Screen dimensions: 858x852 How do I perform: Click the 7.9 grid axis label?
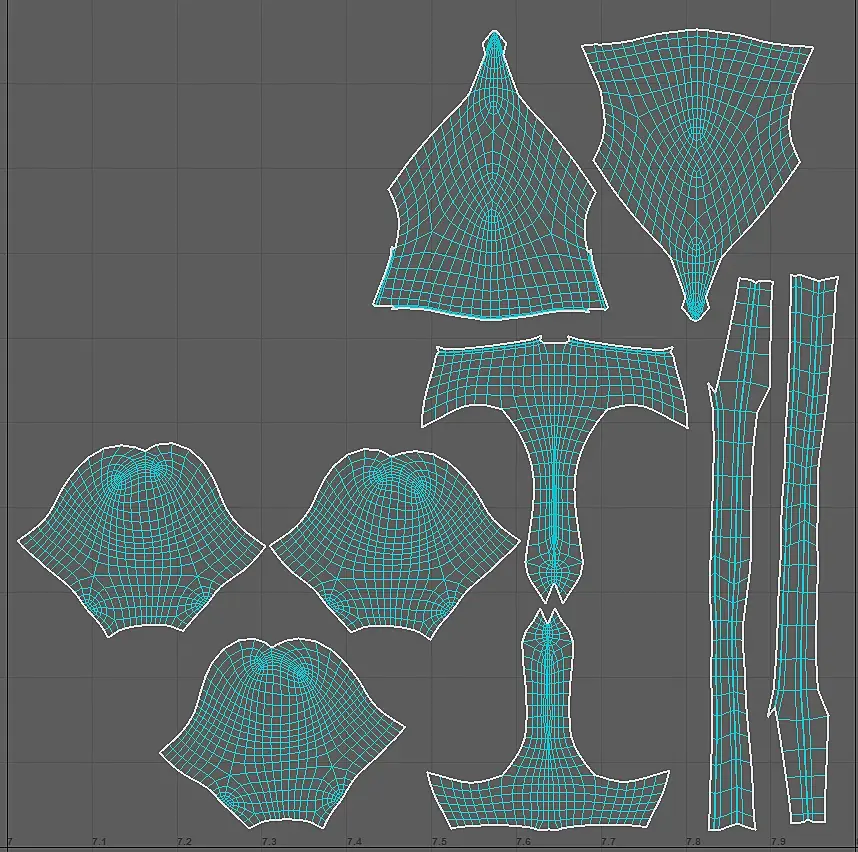click(778, 841)
